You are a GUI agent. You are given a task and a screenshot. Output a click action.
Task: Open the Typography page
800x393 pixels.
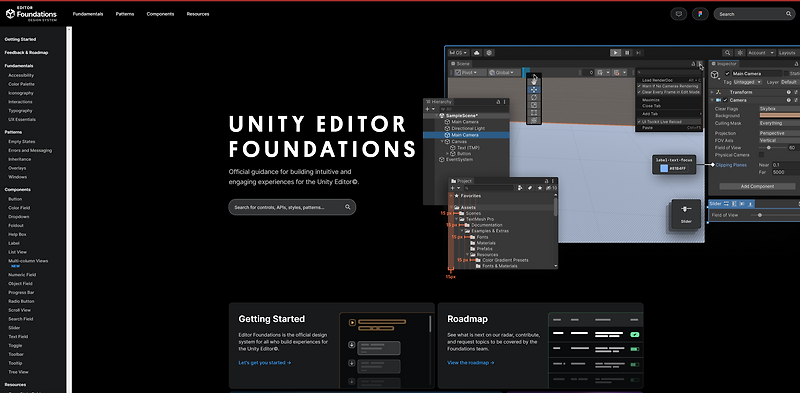click(20, 111)
